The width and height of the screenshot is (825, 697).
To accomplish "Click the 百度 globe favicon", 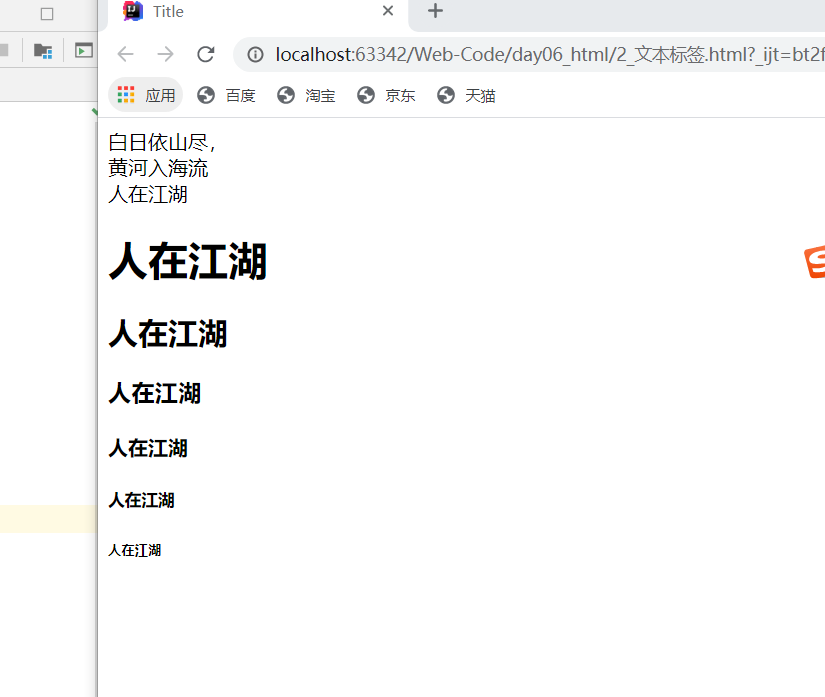I will click(x=204, y=95).
